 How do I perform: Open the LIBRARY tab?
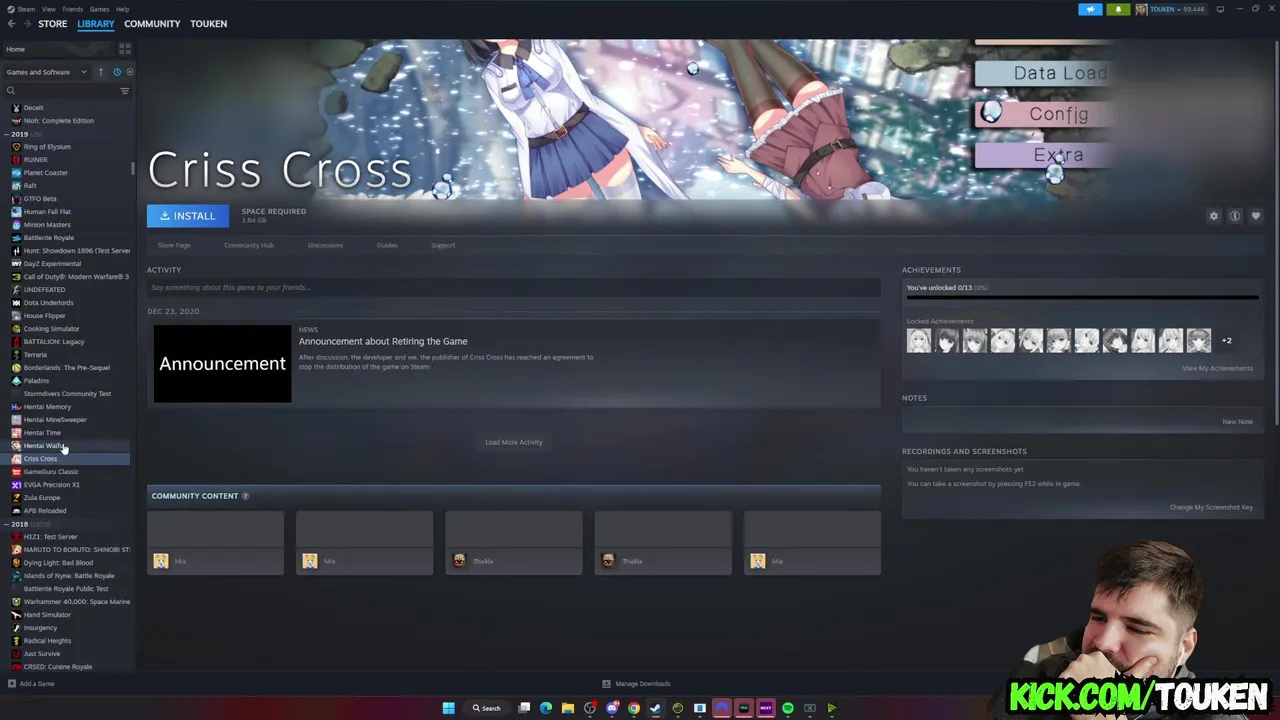click(x=96, y=24)
